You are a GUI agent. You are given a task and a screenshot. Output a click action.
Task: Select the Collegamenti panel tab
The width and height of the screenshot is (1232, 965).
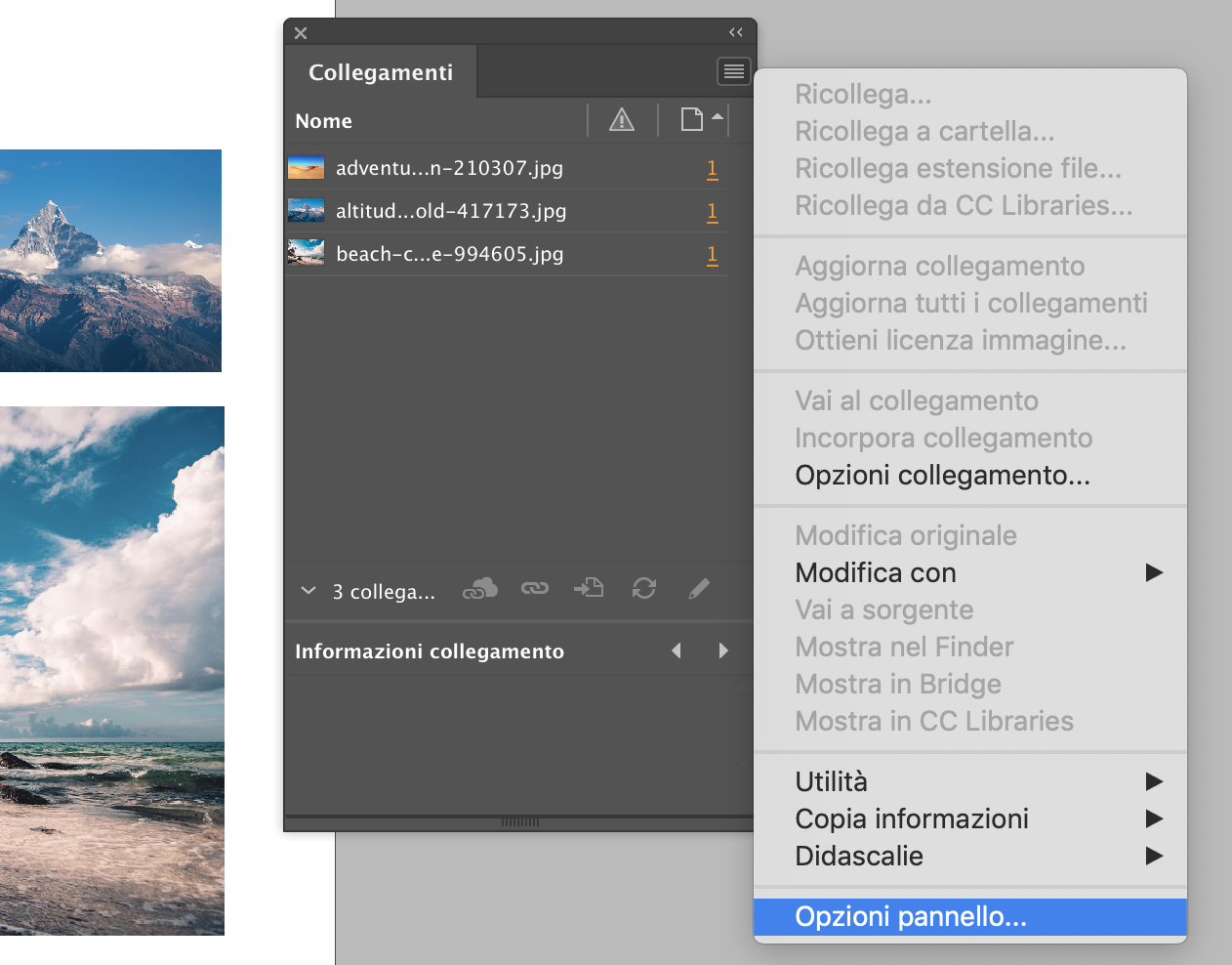[381, 72]
